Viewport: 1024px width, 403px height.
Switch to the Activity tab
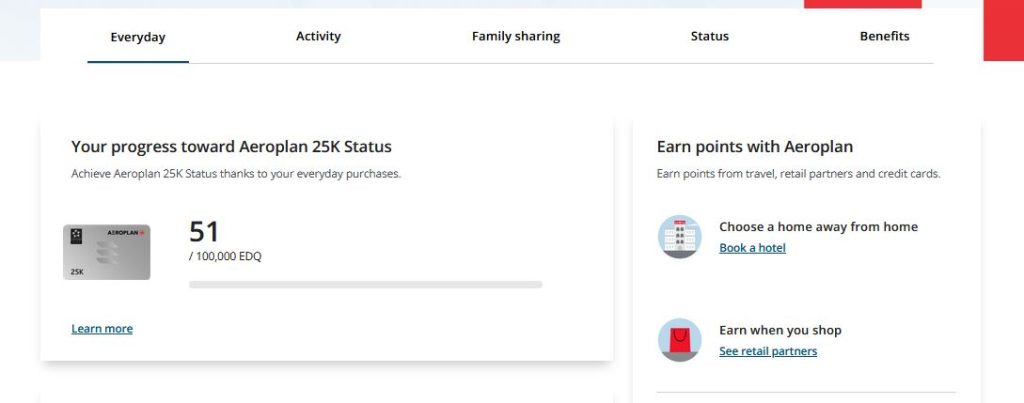pyautogui.click(x=318, y=37)
